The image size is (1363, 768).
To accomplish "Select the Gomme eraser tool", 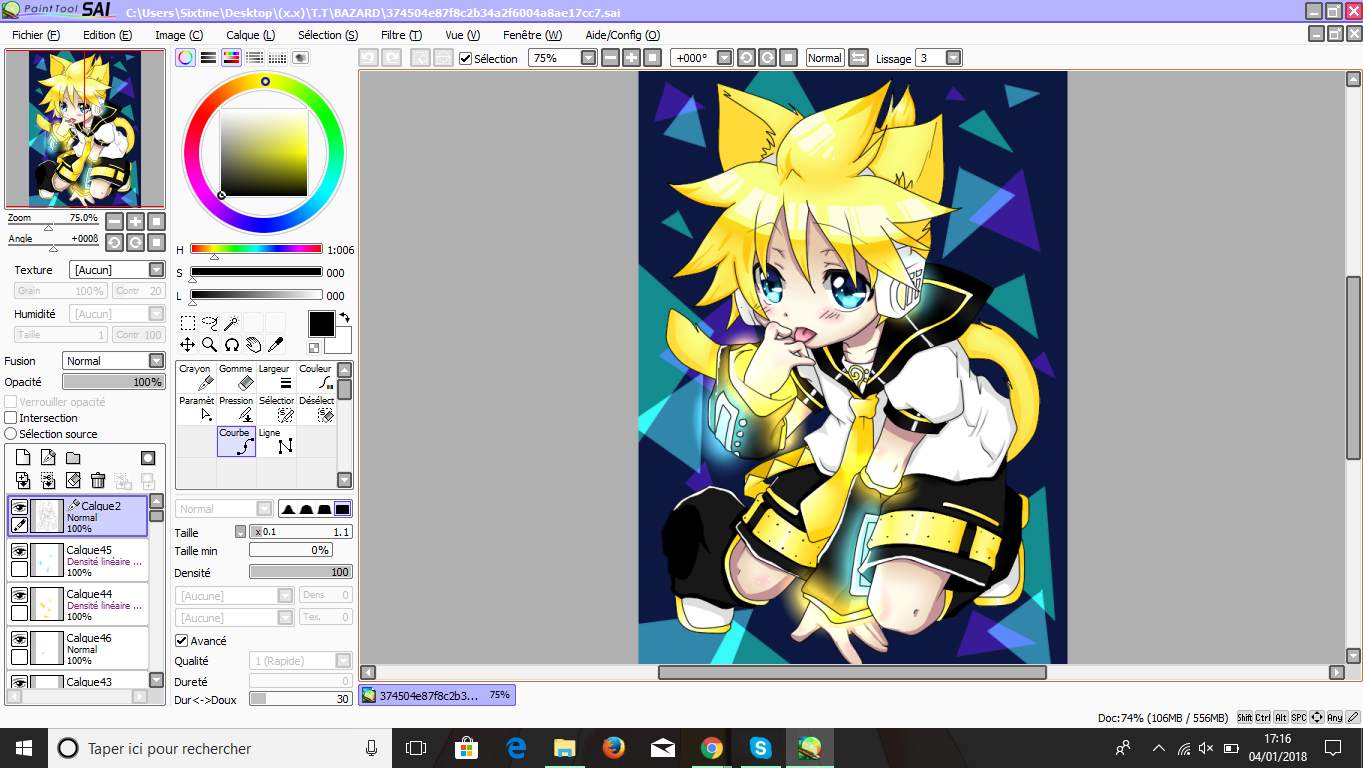I will click(236, 377).
